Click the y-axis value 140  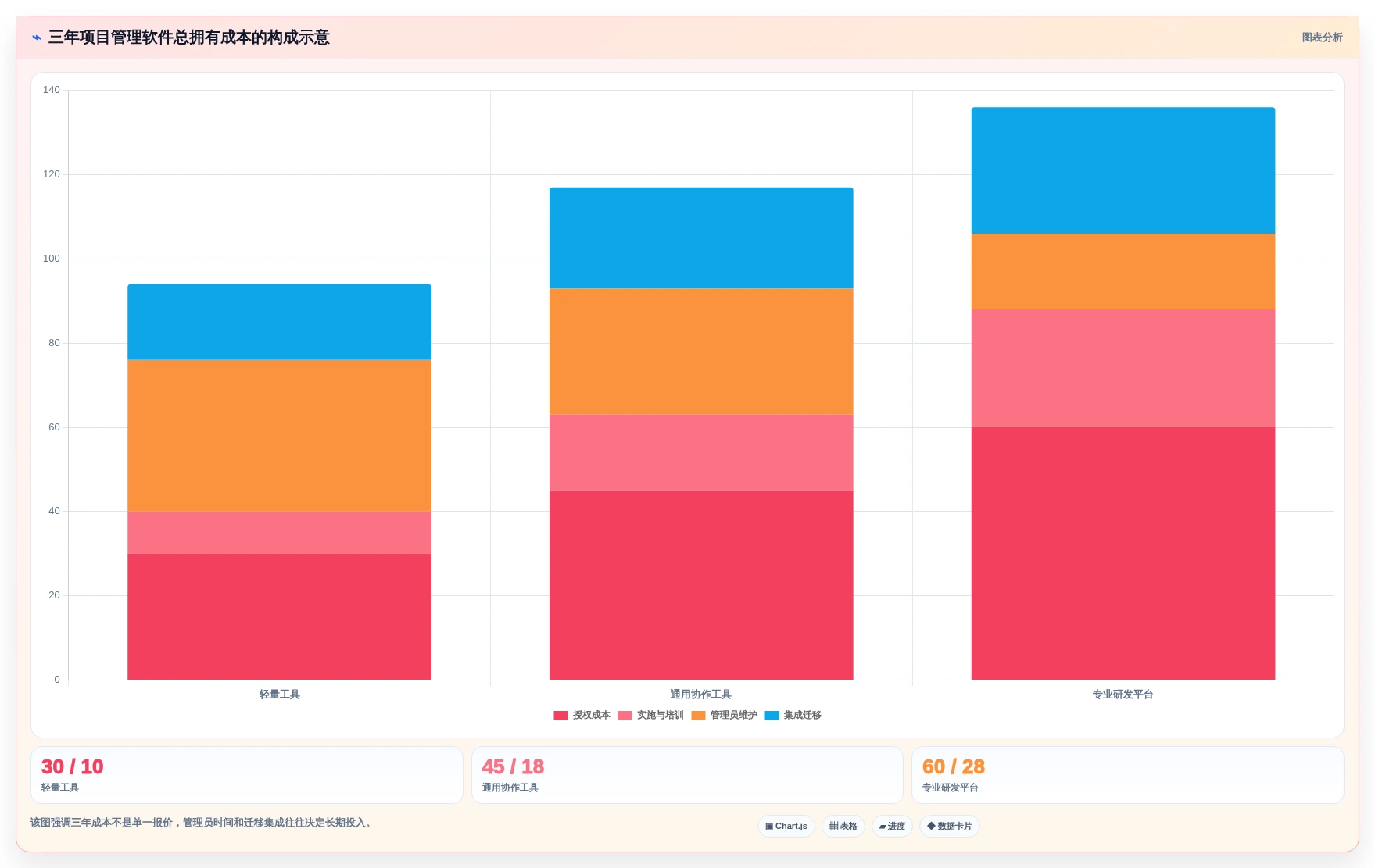[x=52, y=90]
